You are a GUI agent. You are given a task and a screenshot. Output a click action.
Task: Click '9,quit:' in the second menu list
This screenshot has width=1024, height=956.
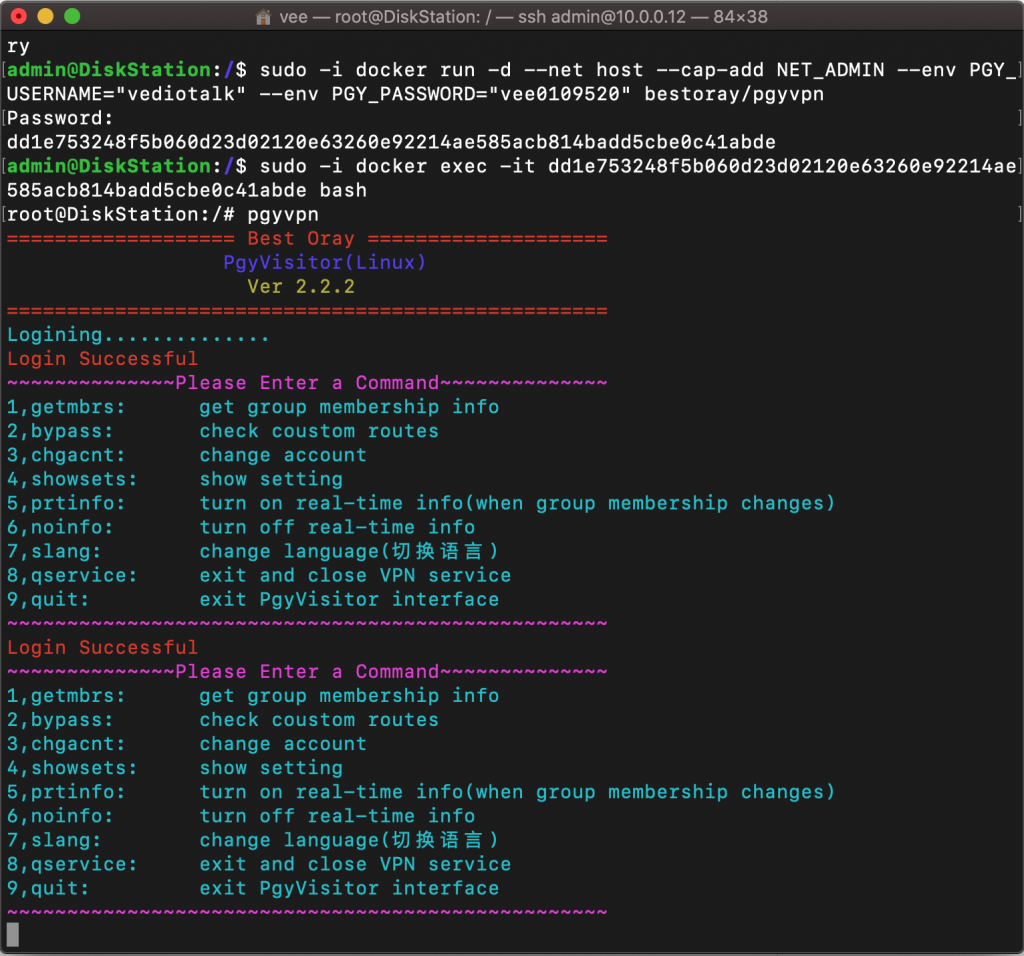48,889
